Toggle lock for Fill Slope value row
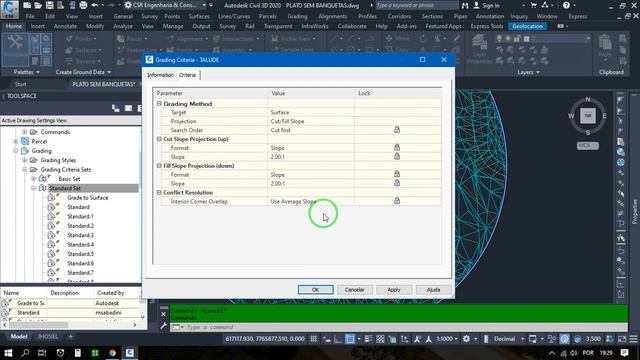 click(397, 183)
